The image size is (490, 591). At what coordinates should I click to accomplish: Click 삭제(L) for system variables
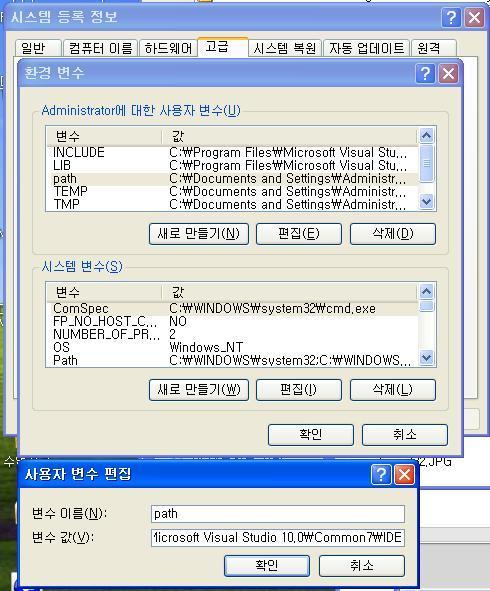click(393, 390)
